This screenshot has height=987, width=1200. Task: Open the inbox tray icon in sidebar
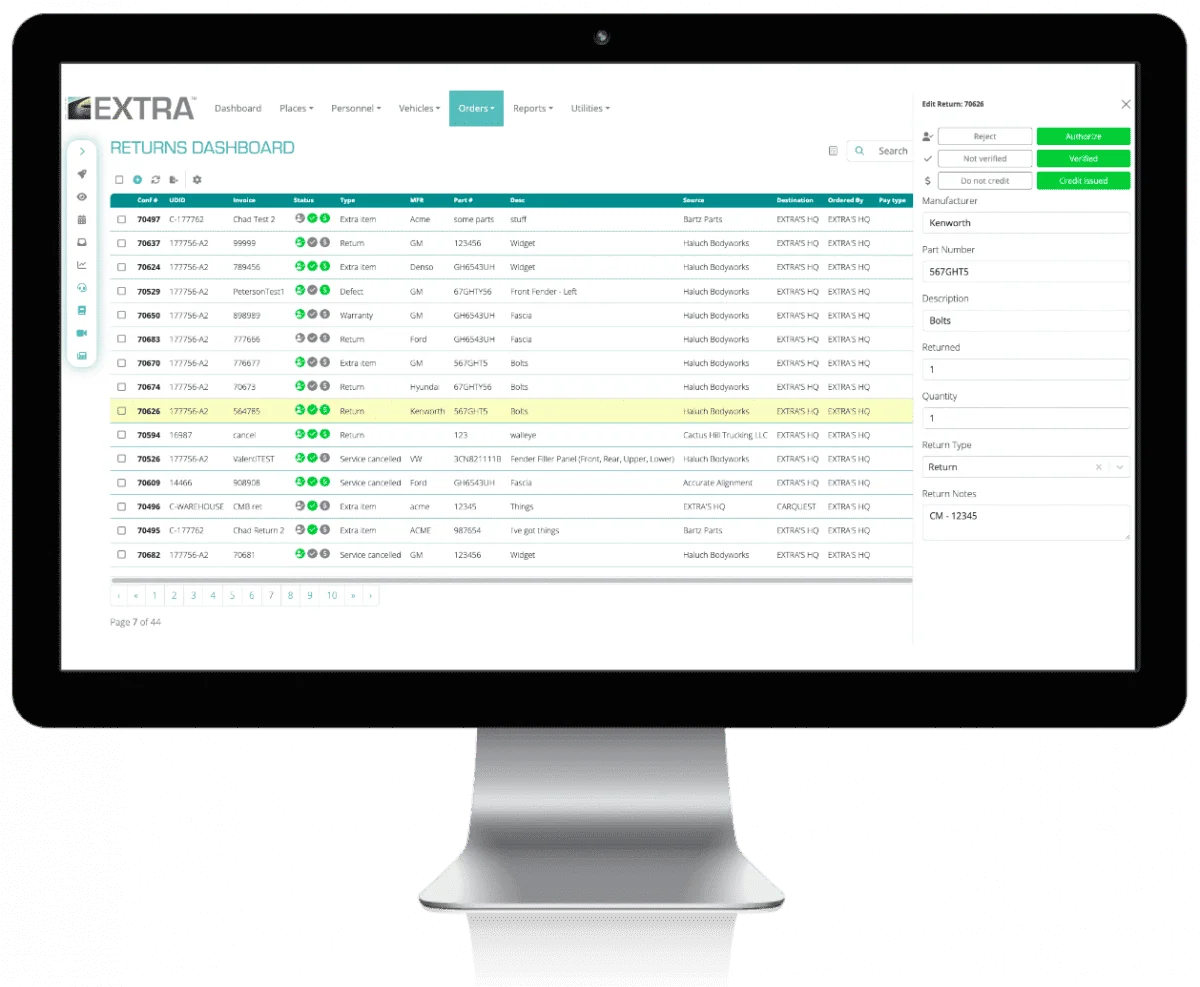pos(82,242)
